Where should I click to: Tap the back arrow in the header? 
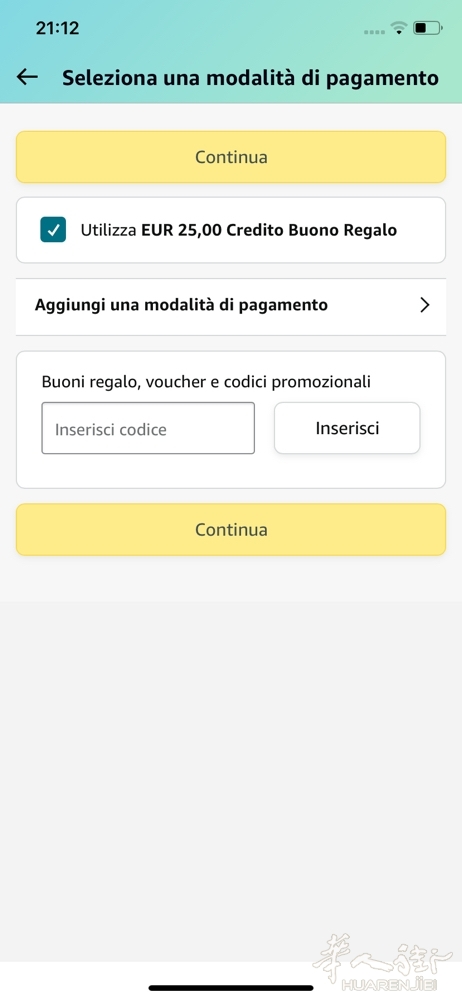[x=27, y=77]
